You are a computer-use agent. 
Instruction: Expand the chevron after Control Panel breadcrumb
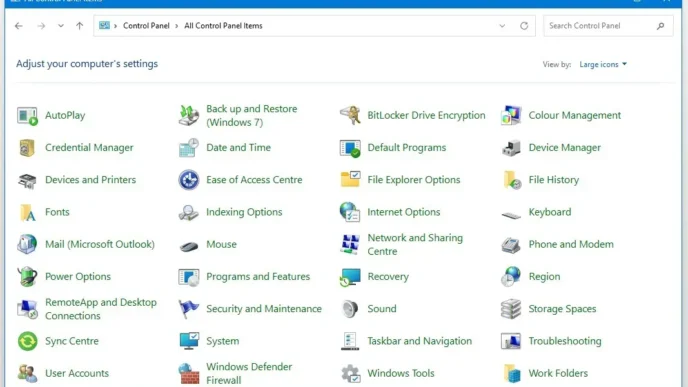177,26
